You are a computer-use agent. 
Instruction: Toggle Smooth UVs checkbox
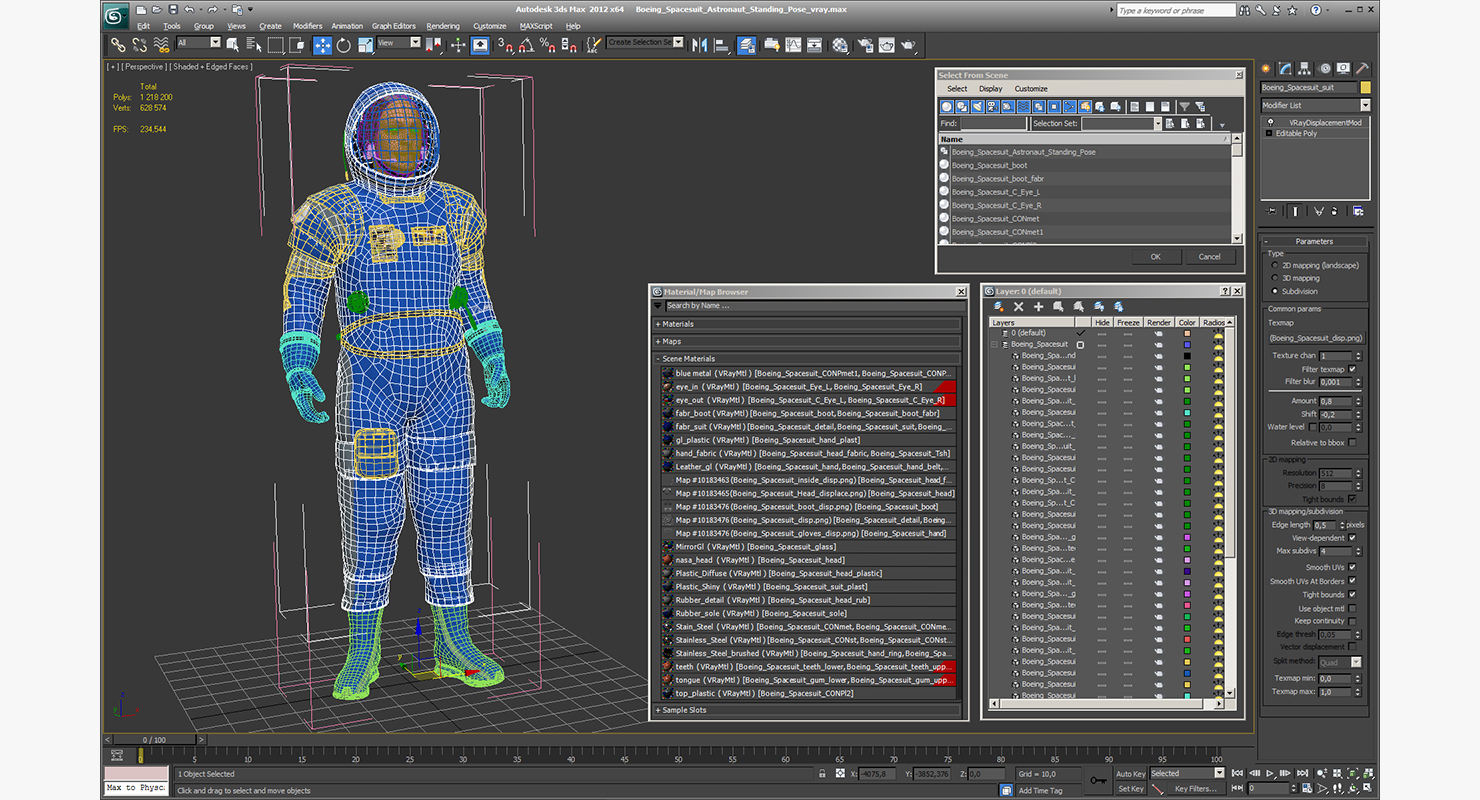pyautogui.click(x=1352, y=567)
